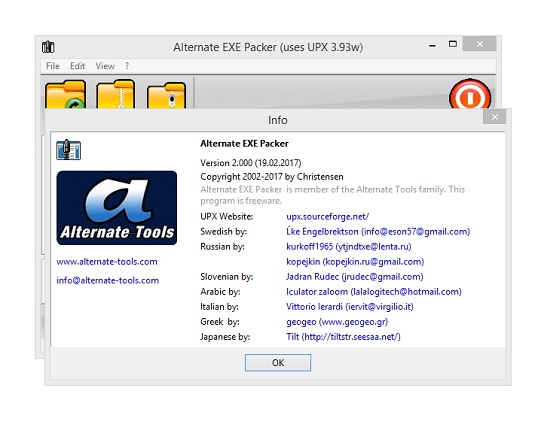This screenshot has height=427, width=550.
Task: Confirm the Info dialog with OK
Action: tap(278, 362)
